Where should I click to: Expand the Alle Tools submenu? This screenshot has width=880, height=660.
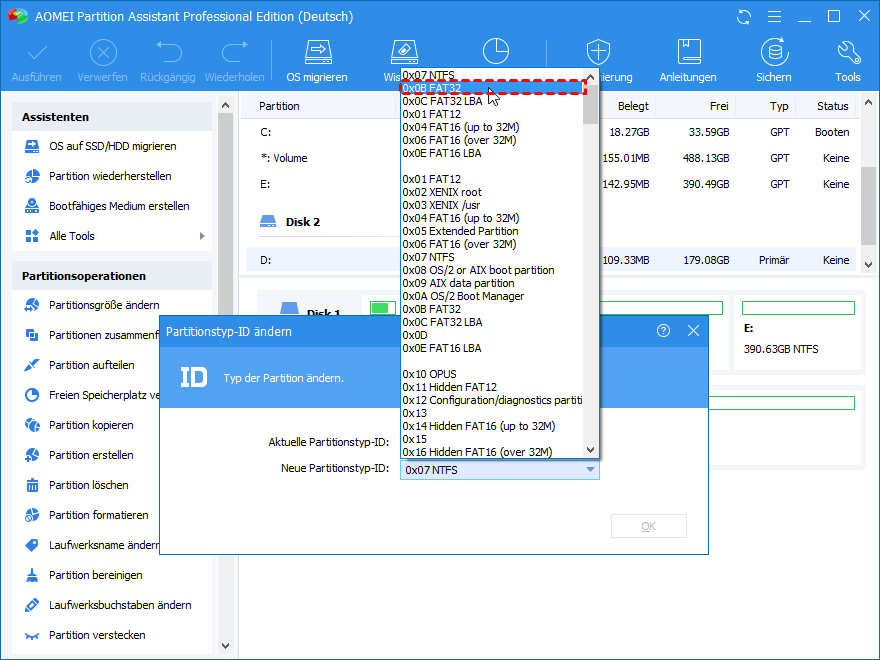202,236
